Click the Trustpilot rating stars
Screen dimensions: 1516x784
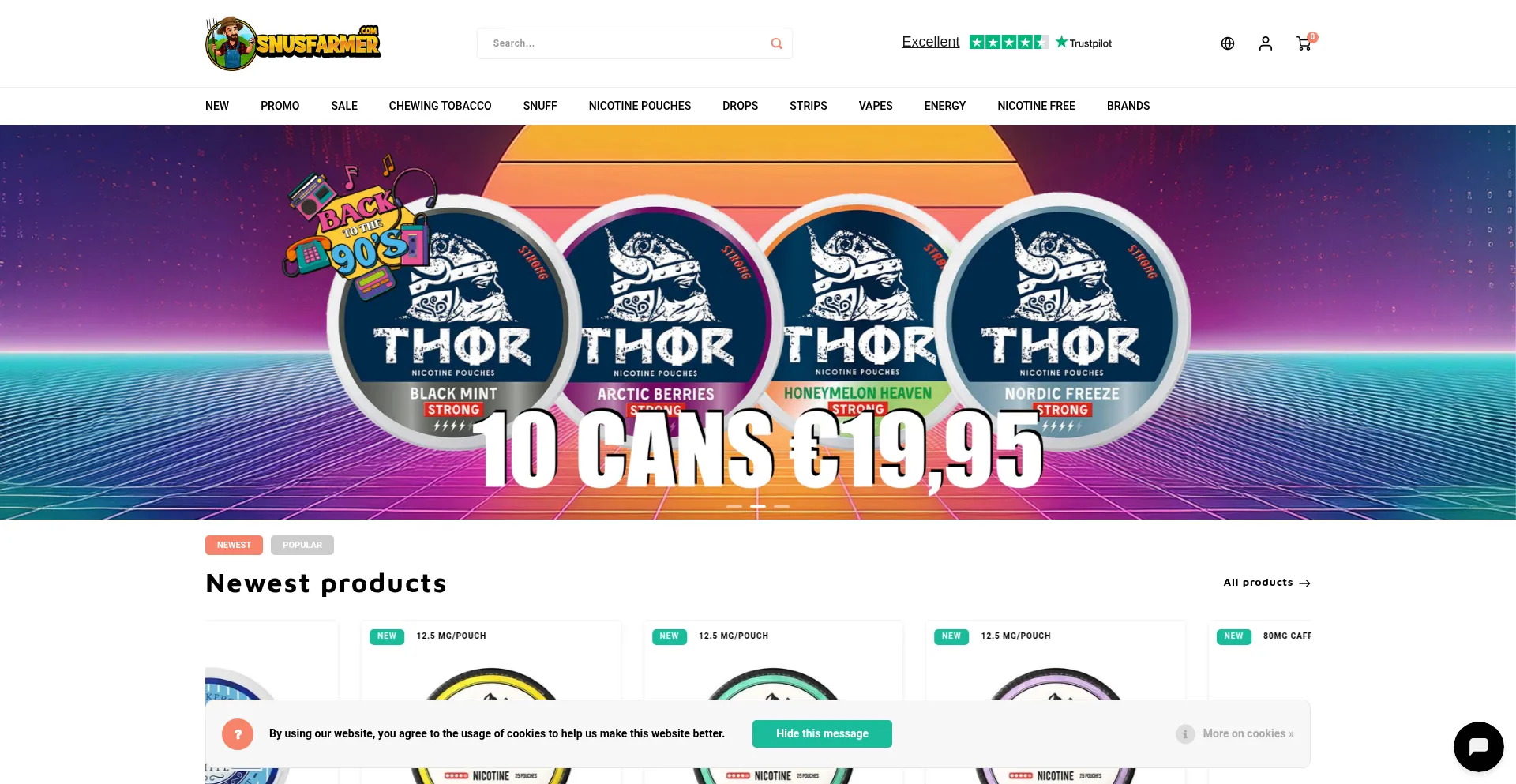(x=1008, y=42)
